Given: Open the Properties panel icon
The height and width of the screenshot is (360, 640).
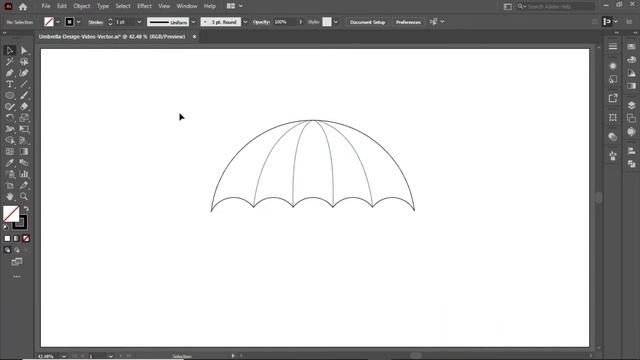Looking at the screenshot, I should [613, 46].
